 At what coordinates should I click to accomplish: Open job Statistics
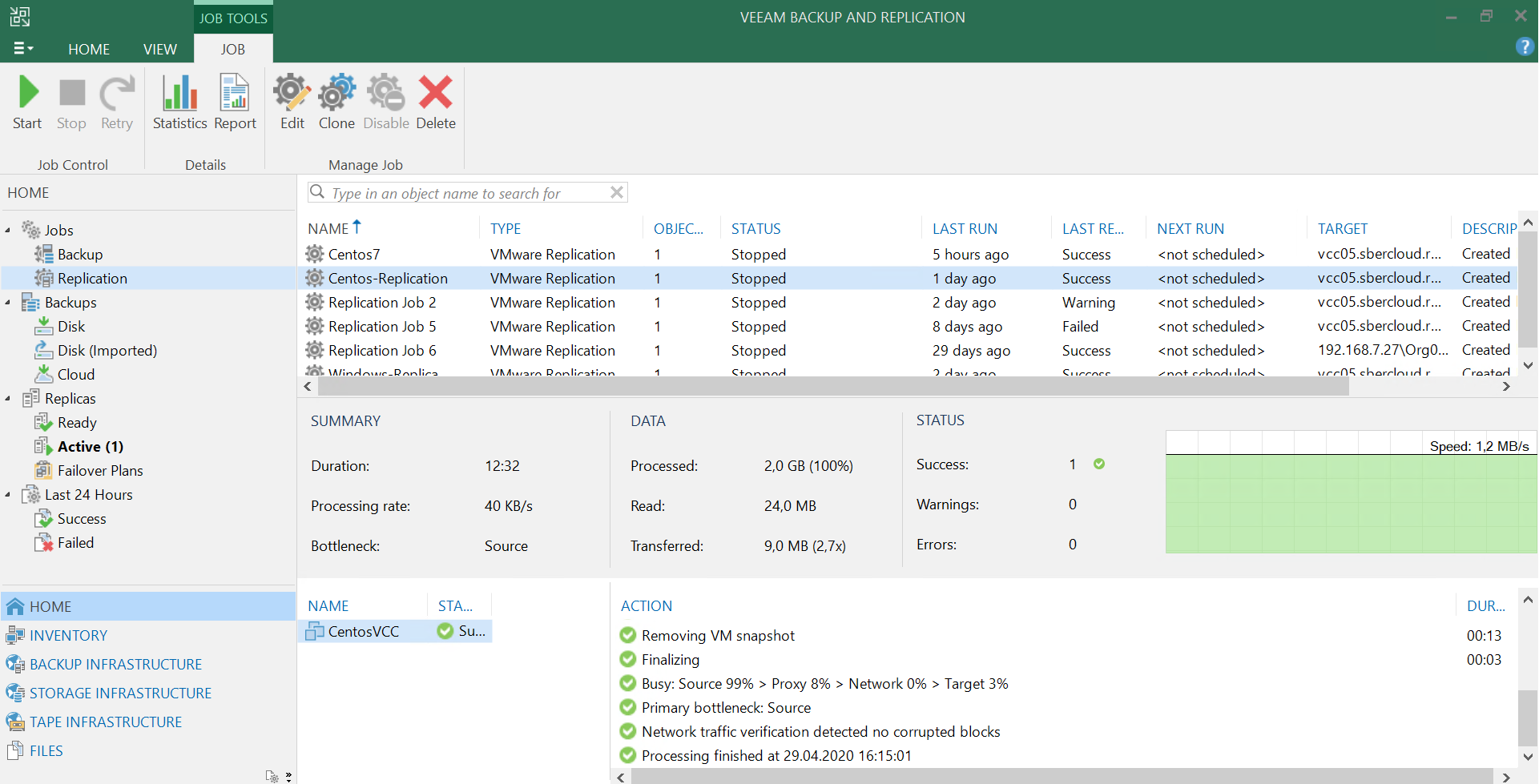click(x=180, y=103)
